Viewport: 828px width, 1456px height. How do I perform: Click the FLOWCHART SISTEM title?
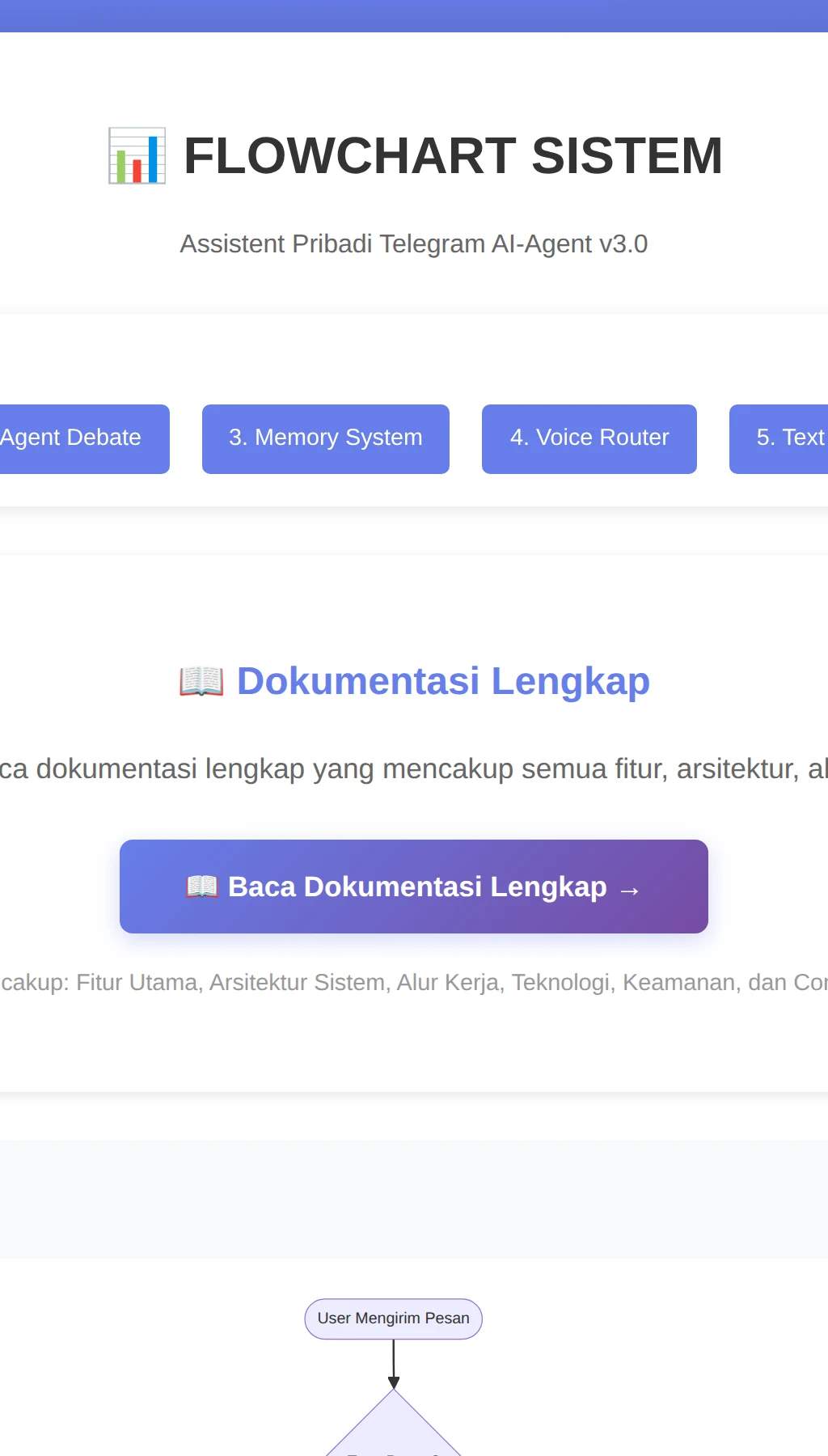click(453, 155)
